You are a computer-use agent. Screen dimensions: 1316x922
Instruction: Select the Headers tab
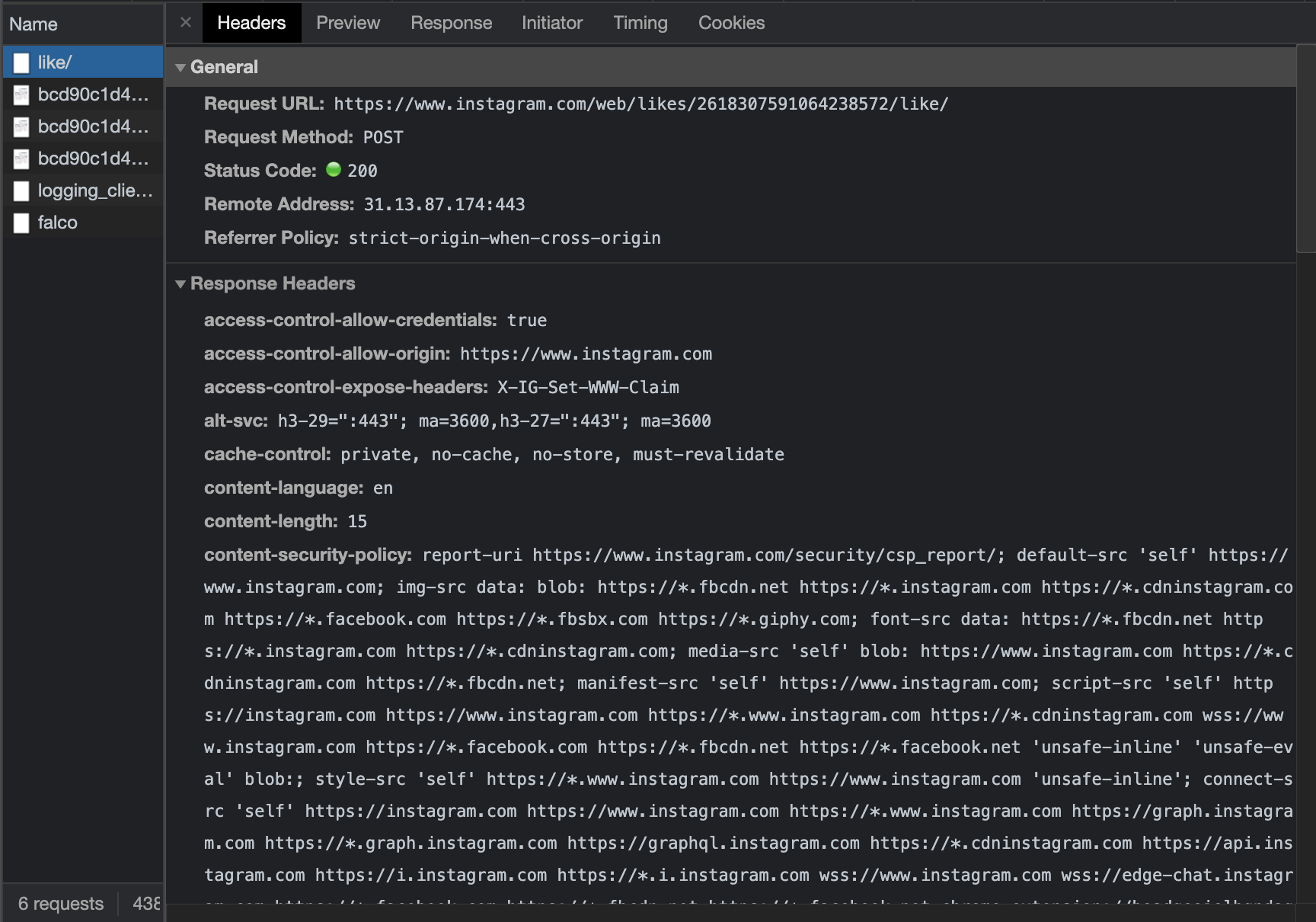(251, 23)
